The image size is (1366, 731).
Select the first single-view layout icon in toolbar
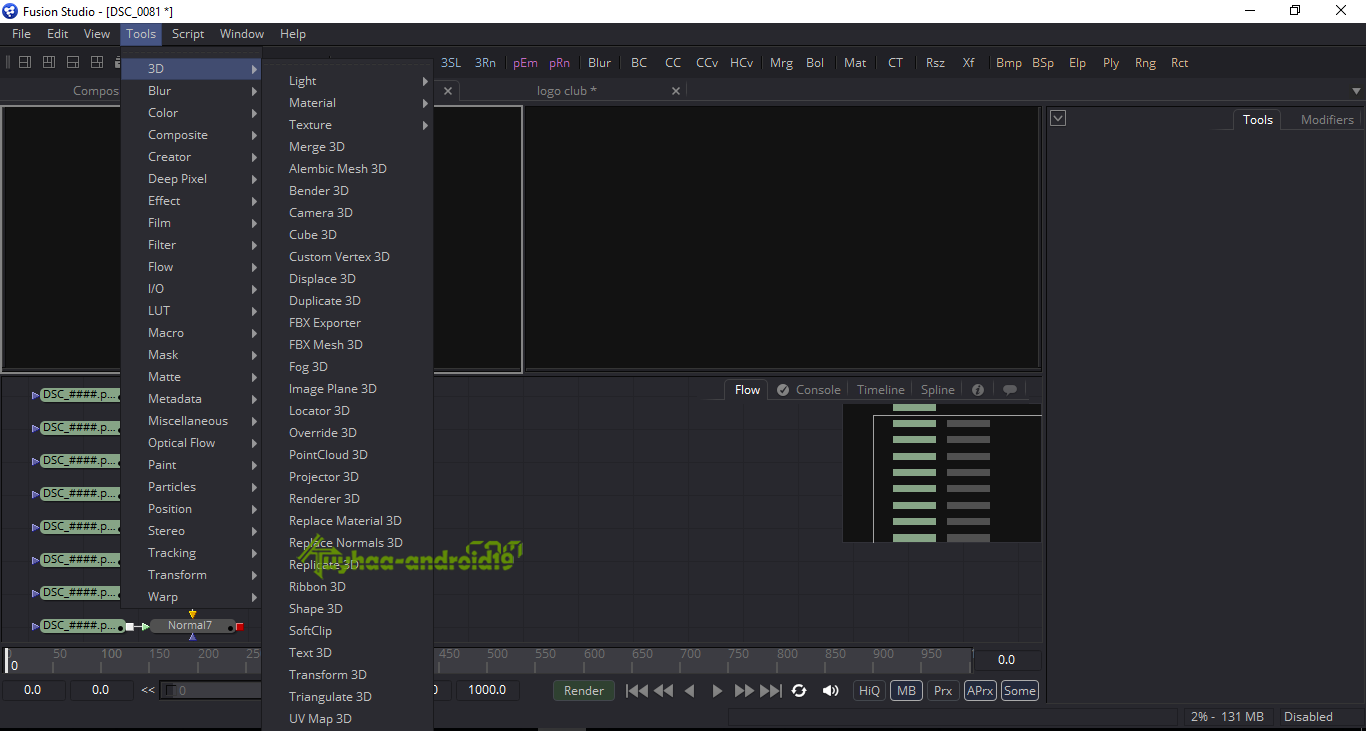25,62
